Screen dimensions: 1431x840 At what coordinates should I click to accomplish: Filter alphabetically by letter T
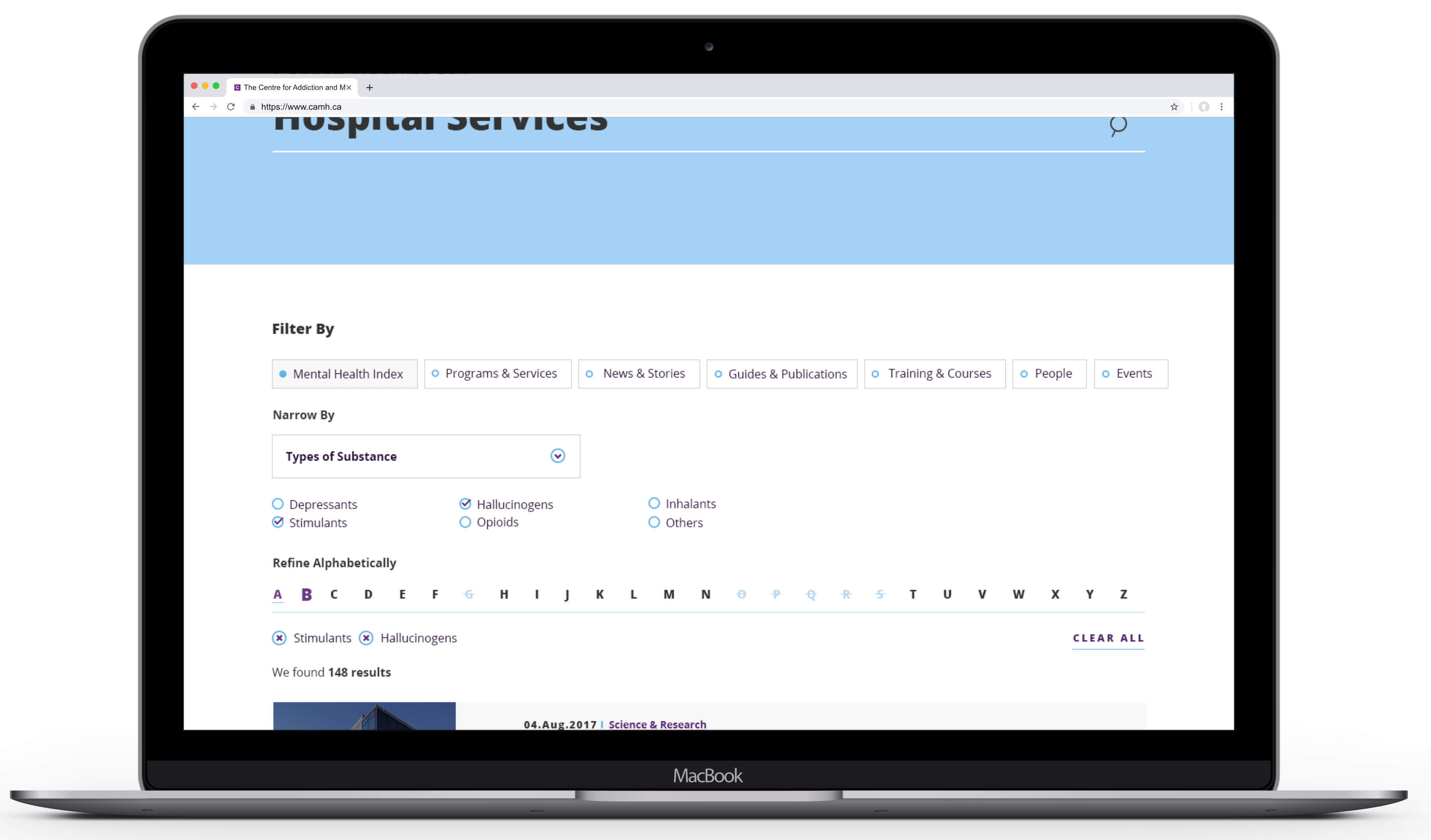(913, 594)
